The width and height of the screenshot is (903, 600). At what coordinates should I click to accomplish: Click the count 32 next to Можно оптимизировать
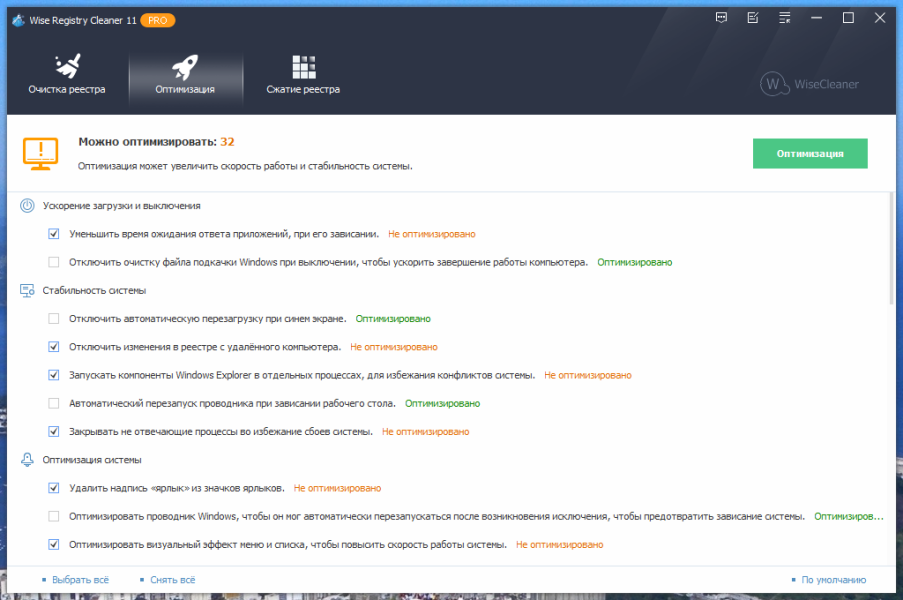tap(227, 142)
